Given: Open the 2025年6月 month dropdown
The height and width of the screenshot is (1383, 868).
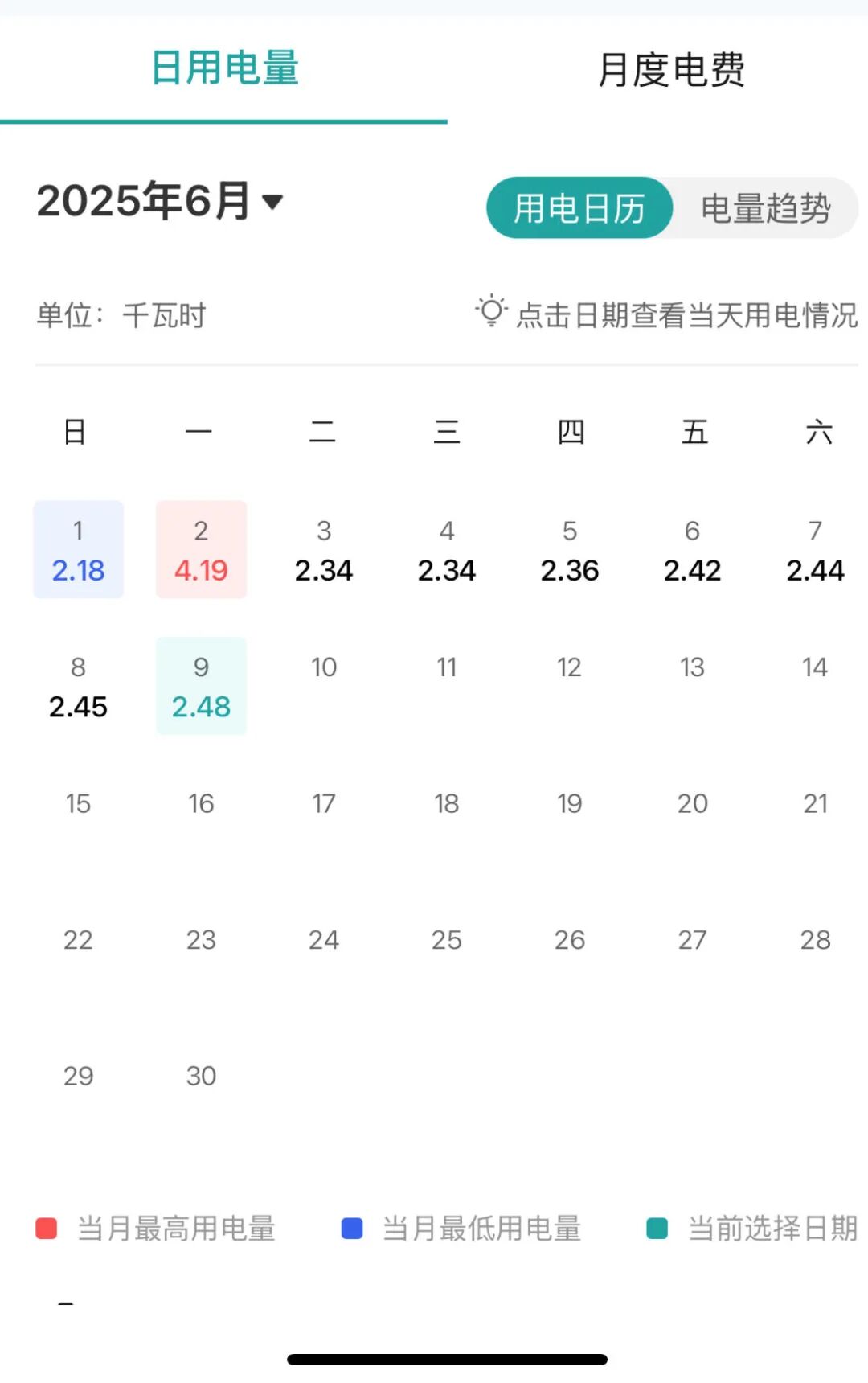Looking at the screenshot, I should point(145,201).
